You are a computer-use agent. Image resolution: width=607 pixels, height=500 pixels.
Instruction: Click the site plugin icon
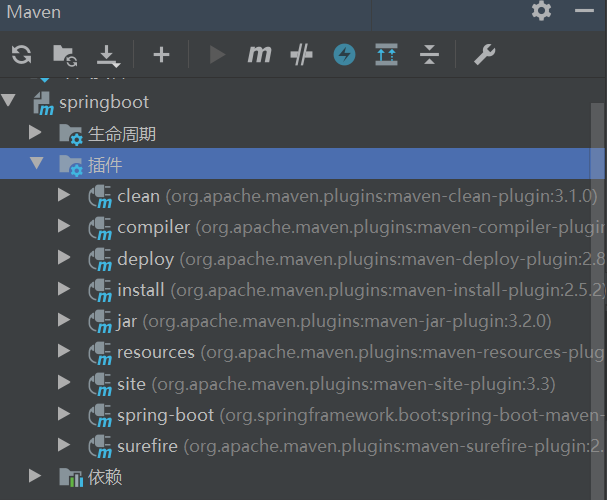pos(100,384)
